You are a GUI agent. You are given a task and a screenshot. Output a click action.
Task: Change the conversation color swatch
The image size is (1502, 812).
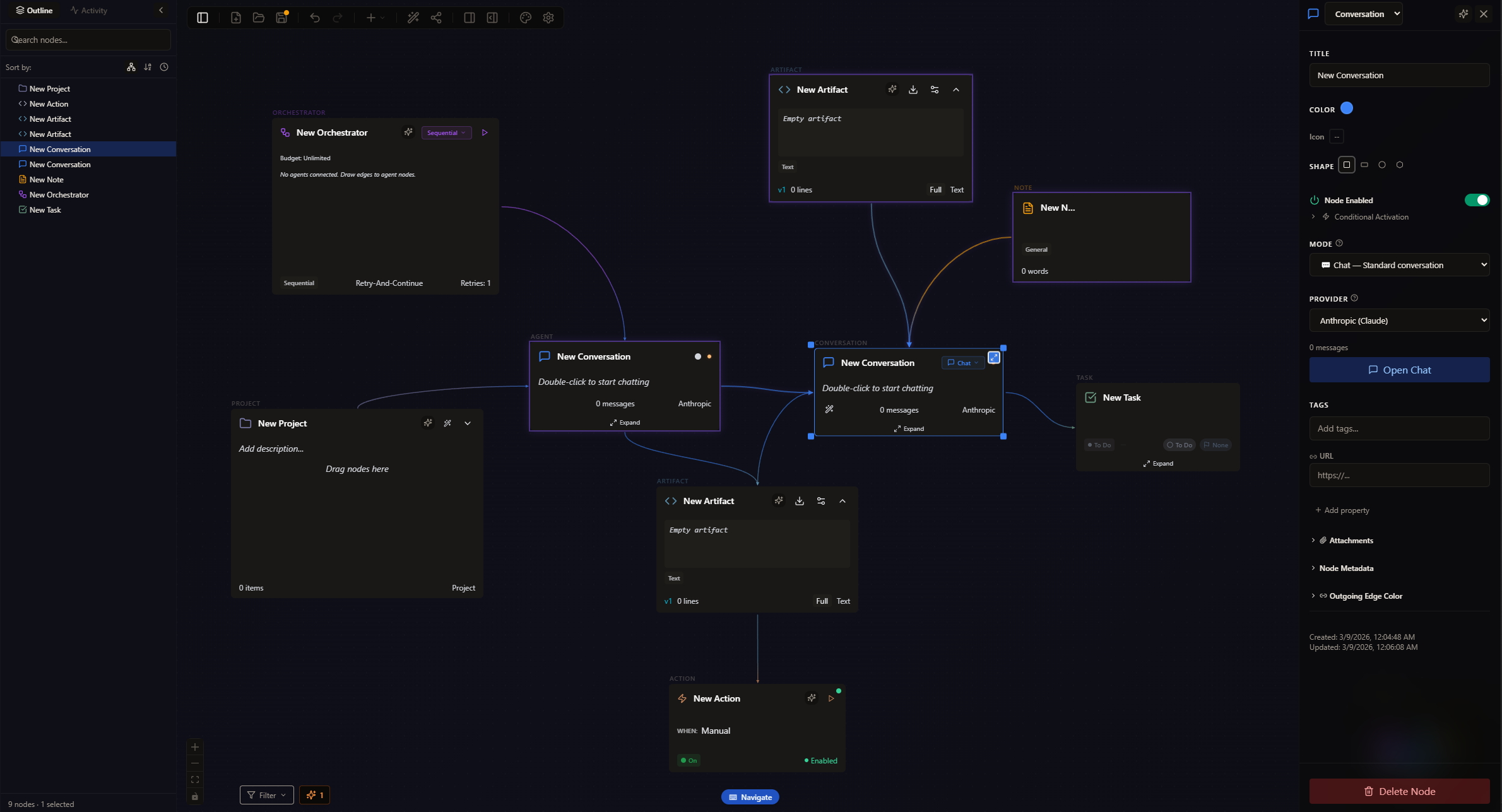coord(1347,108)
